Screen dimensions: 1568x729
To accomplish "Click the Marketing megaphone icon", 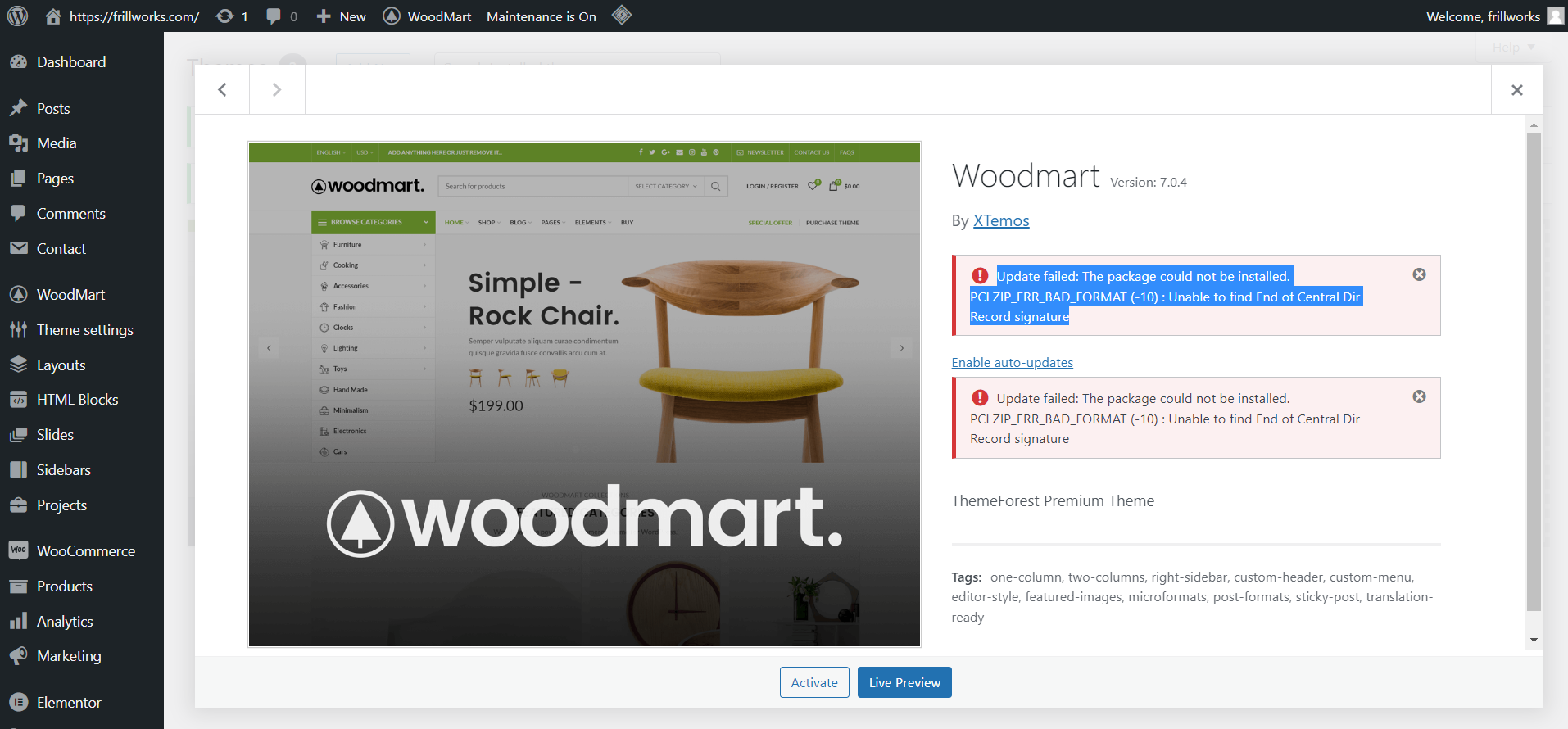I will pos(19,656).
